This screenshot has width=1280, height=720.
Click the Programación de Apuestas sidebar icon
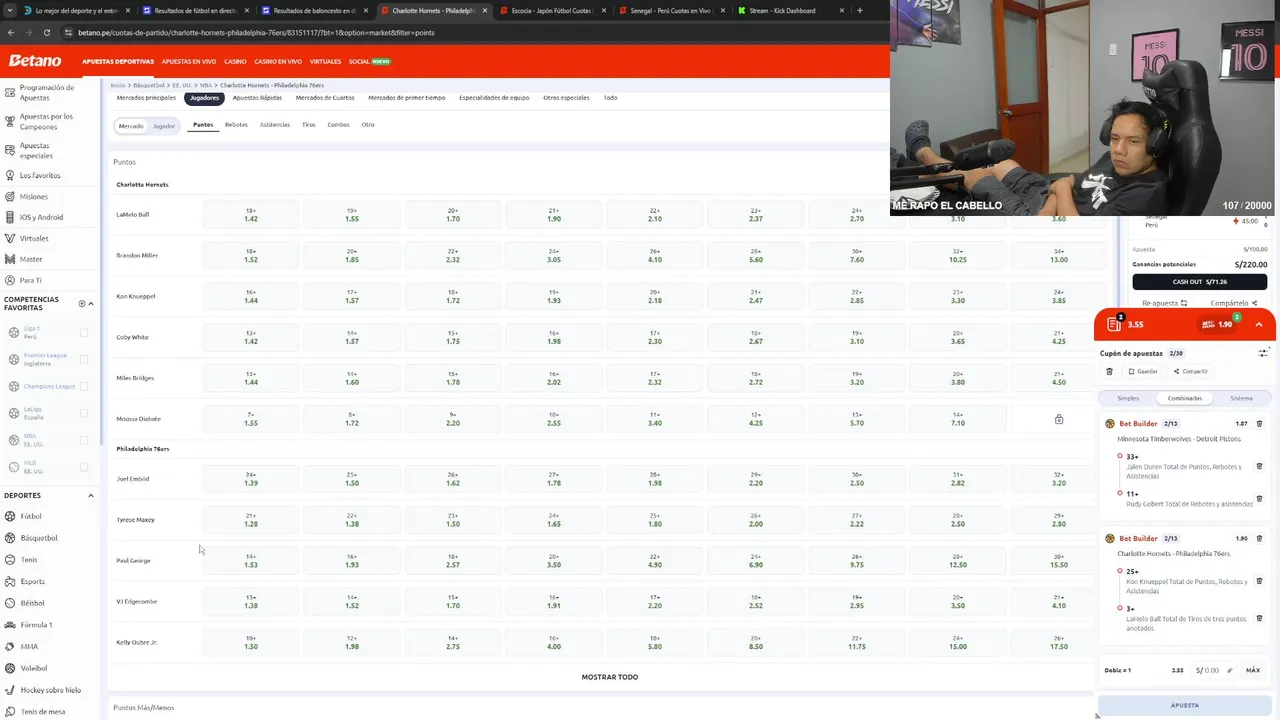pyautogui.click(x=9, y=92)
